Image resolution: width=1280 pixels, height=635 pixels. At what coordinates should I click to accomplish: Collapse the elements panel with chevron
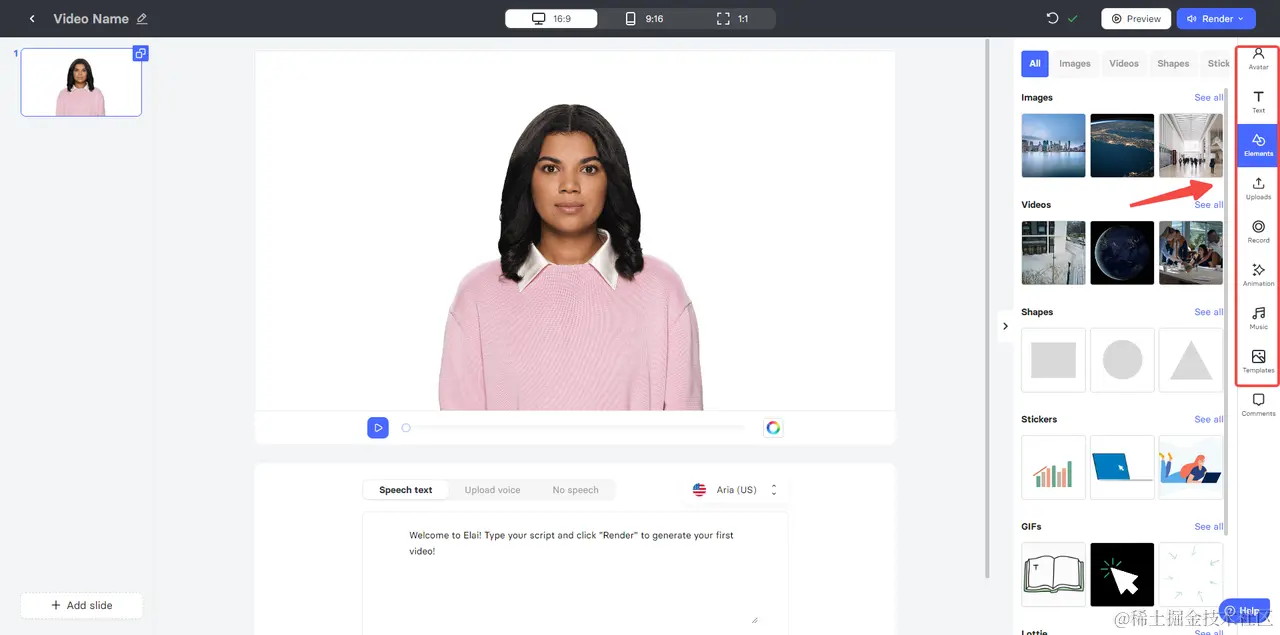[x=1005, y=326]
